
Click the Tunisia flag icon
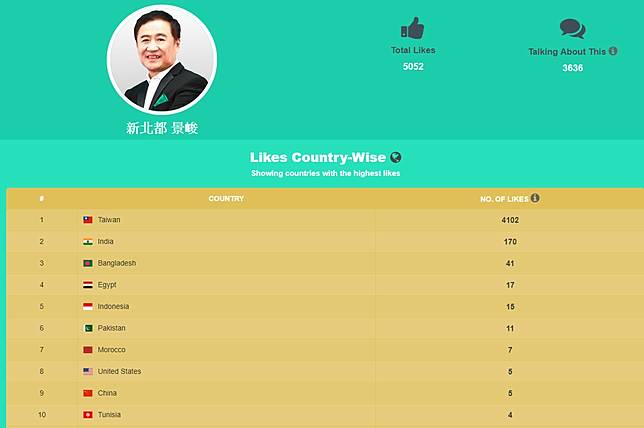(88, 415)
